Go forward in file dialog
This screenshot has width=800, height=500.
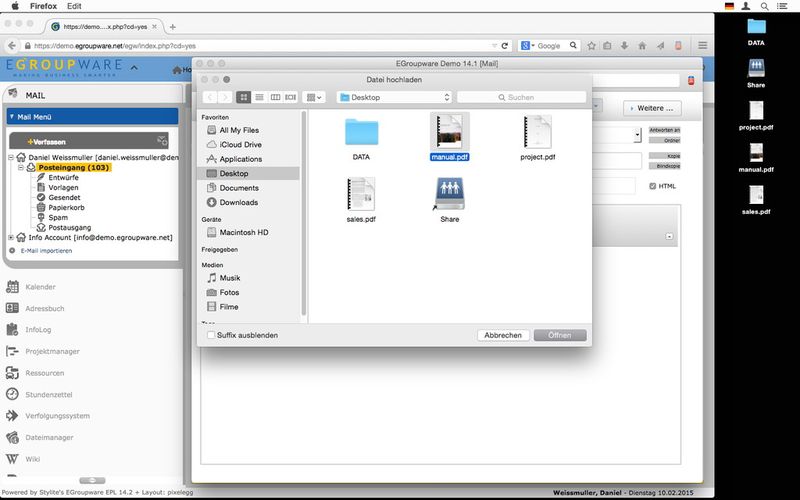tap(225, 97)
